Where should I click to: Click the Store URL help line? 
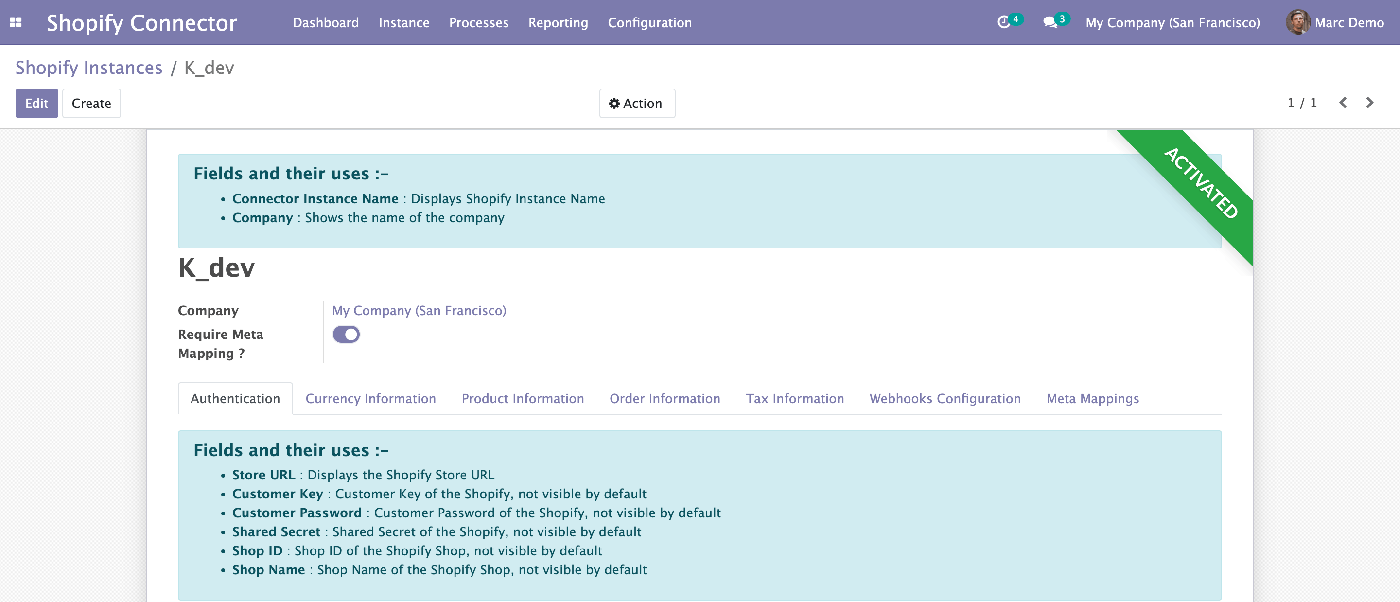[363, 475]
